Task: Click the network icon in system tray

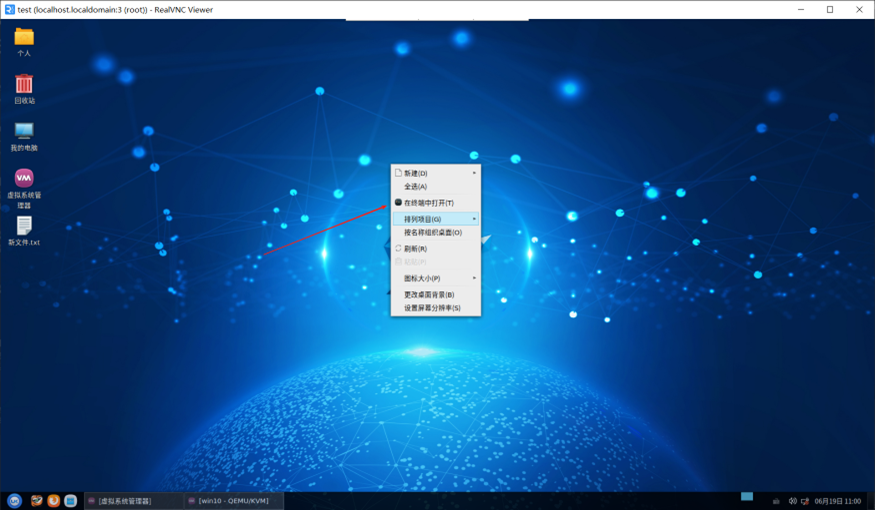Action: coord(805,501)
